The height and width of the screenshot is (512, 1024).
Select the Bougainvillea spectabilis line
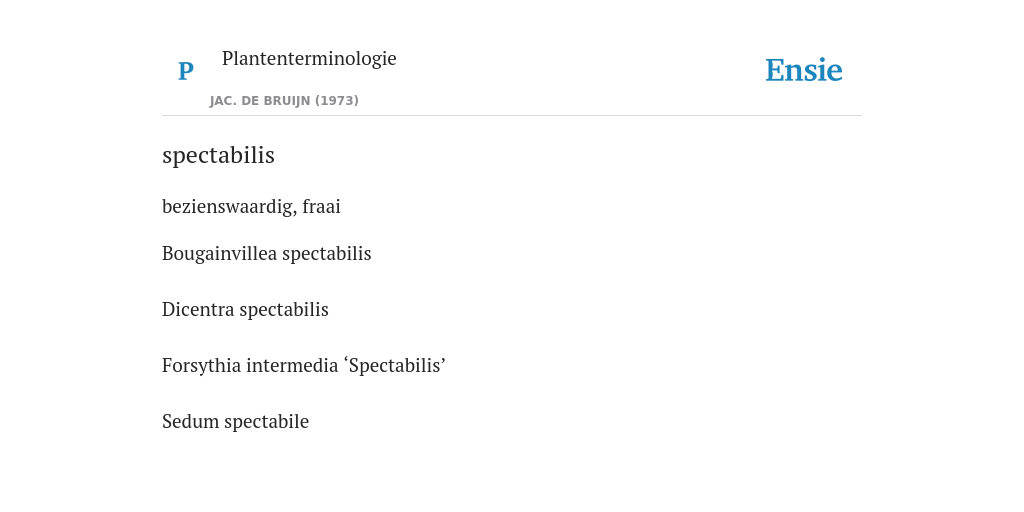pyautogui.click(x=266, y=253)
